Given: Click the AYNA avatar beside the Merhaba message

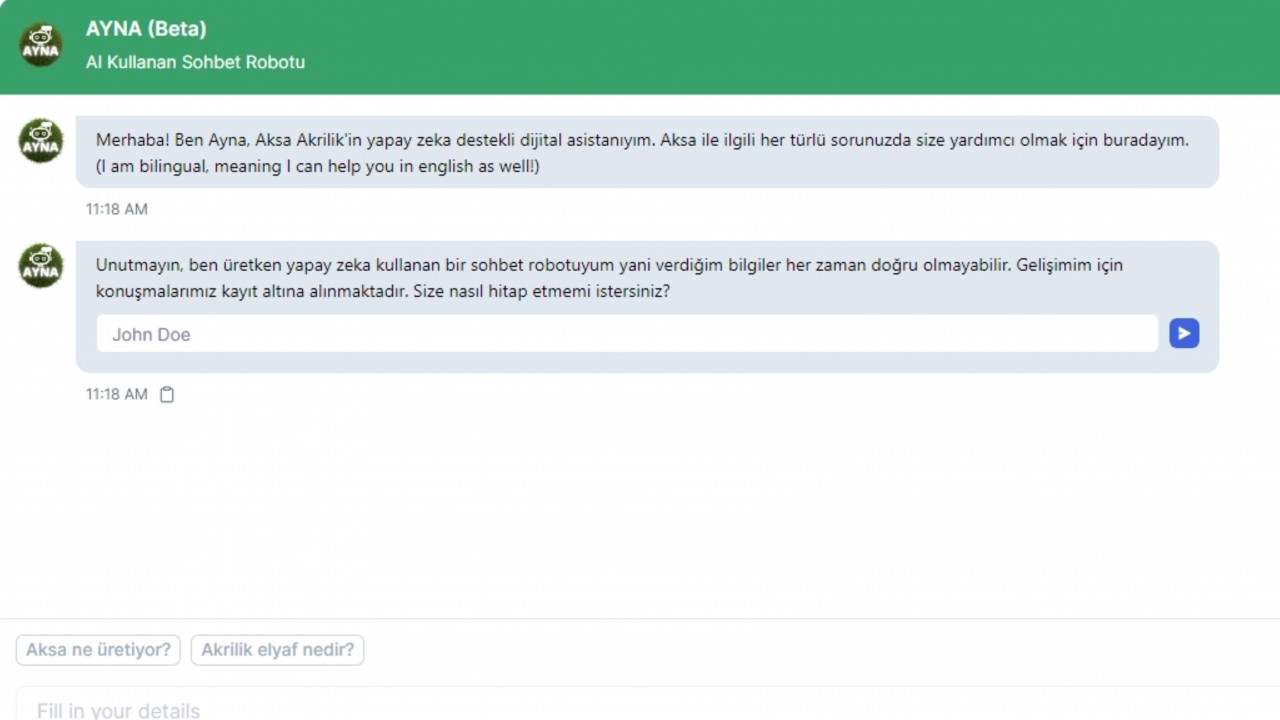Looking at the screenshot, I should (x=41, y=140).
